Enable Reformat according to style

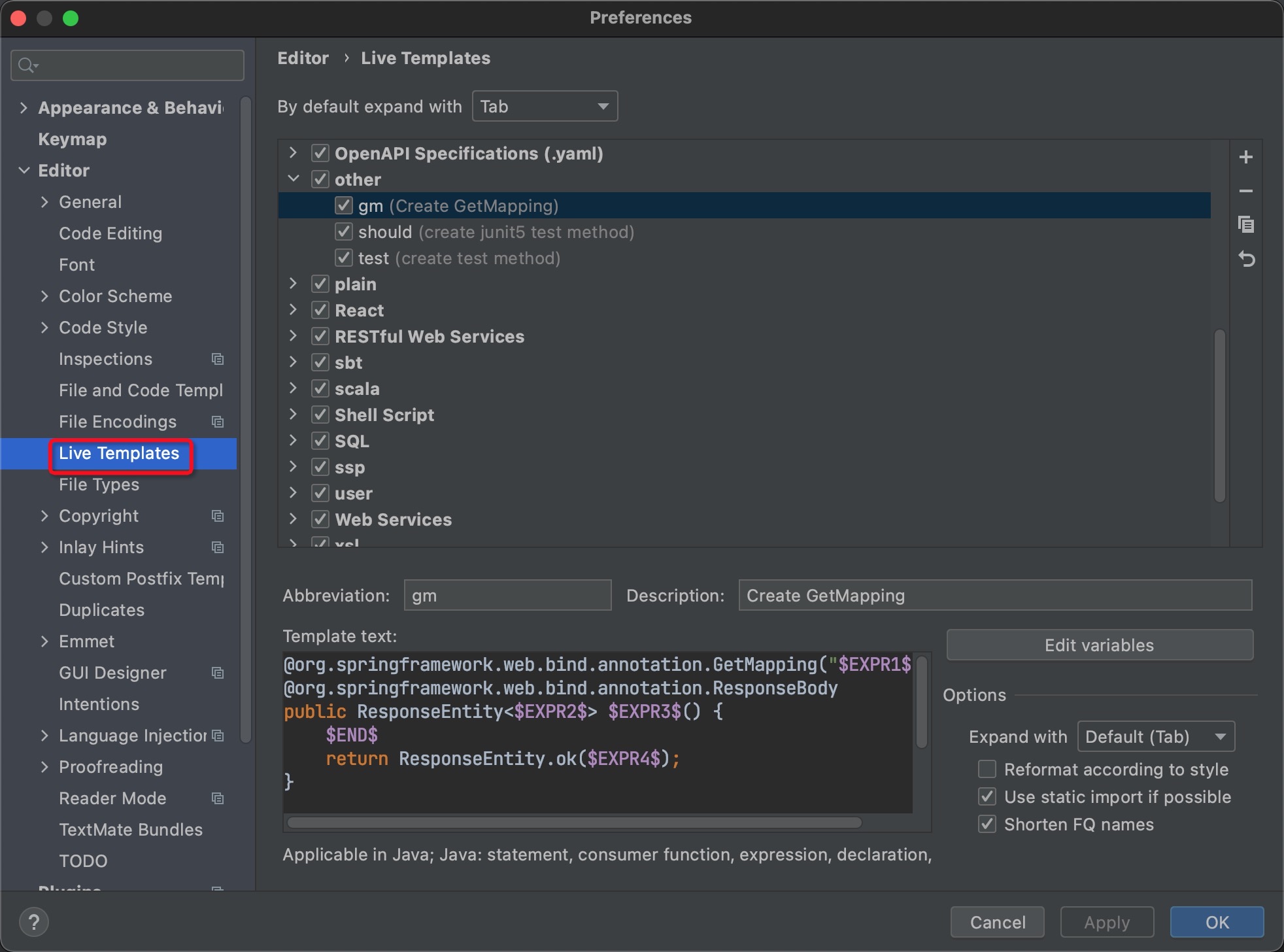pos(987,769)
